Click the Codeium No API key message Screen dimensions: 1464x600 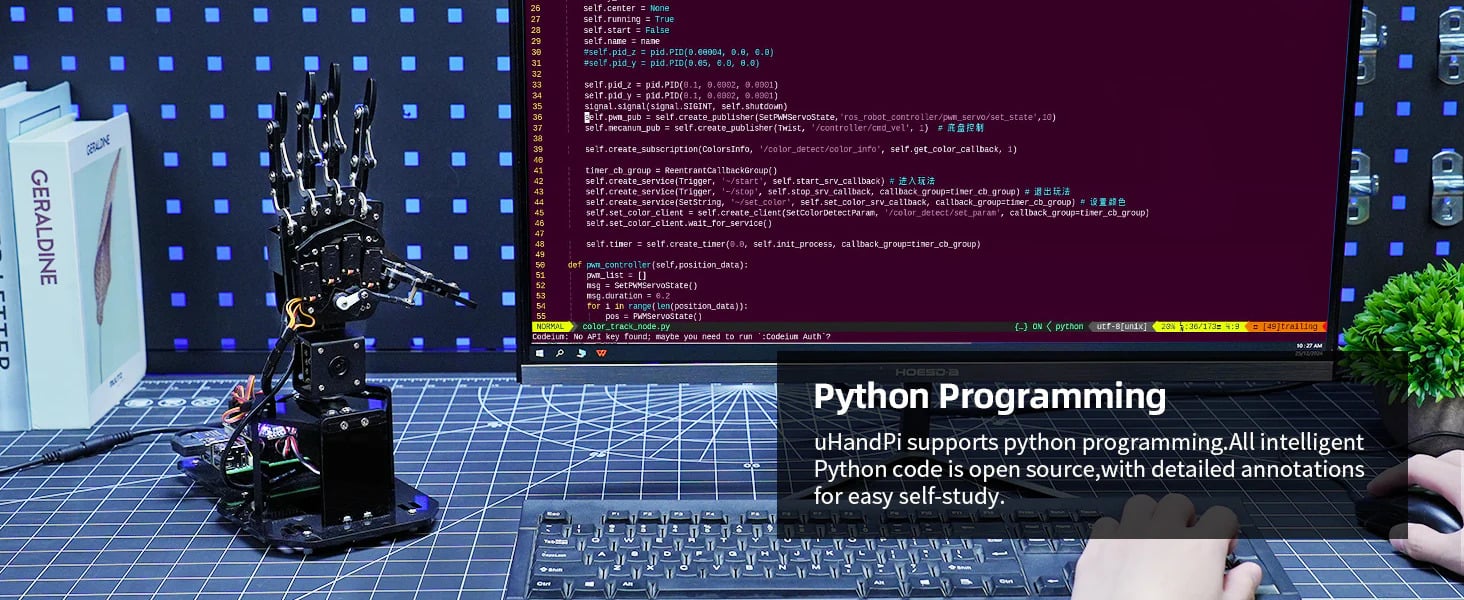coord(681,337)
